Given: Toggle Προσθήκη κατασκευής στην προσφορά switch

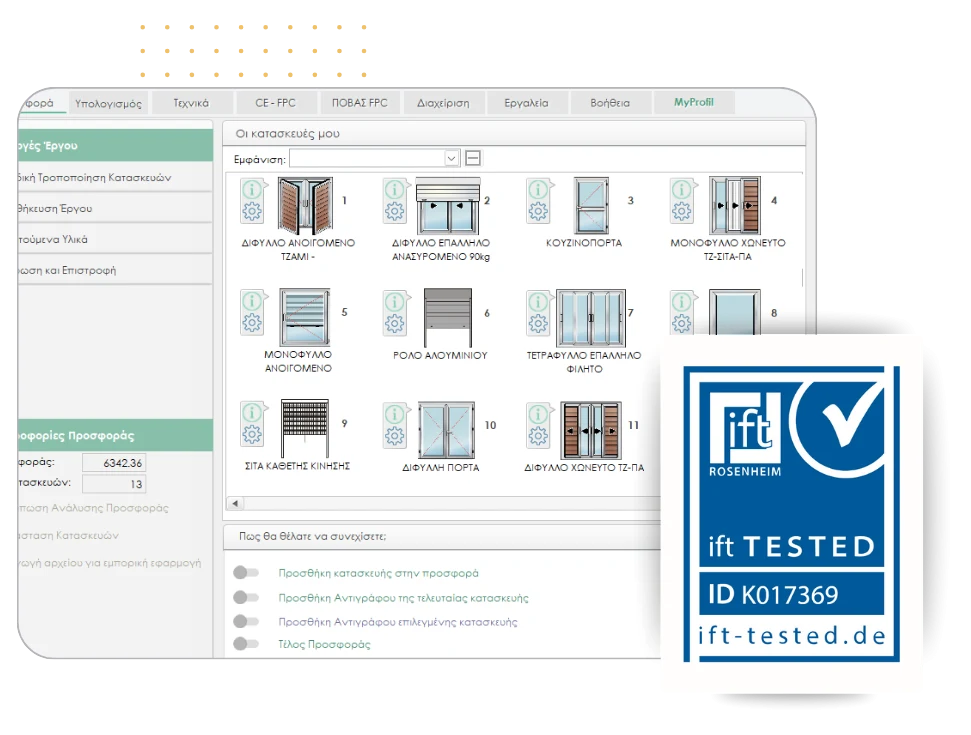Looking at the screenshot, I should pos(246,573).
